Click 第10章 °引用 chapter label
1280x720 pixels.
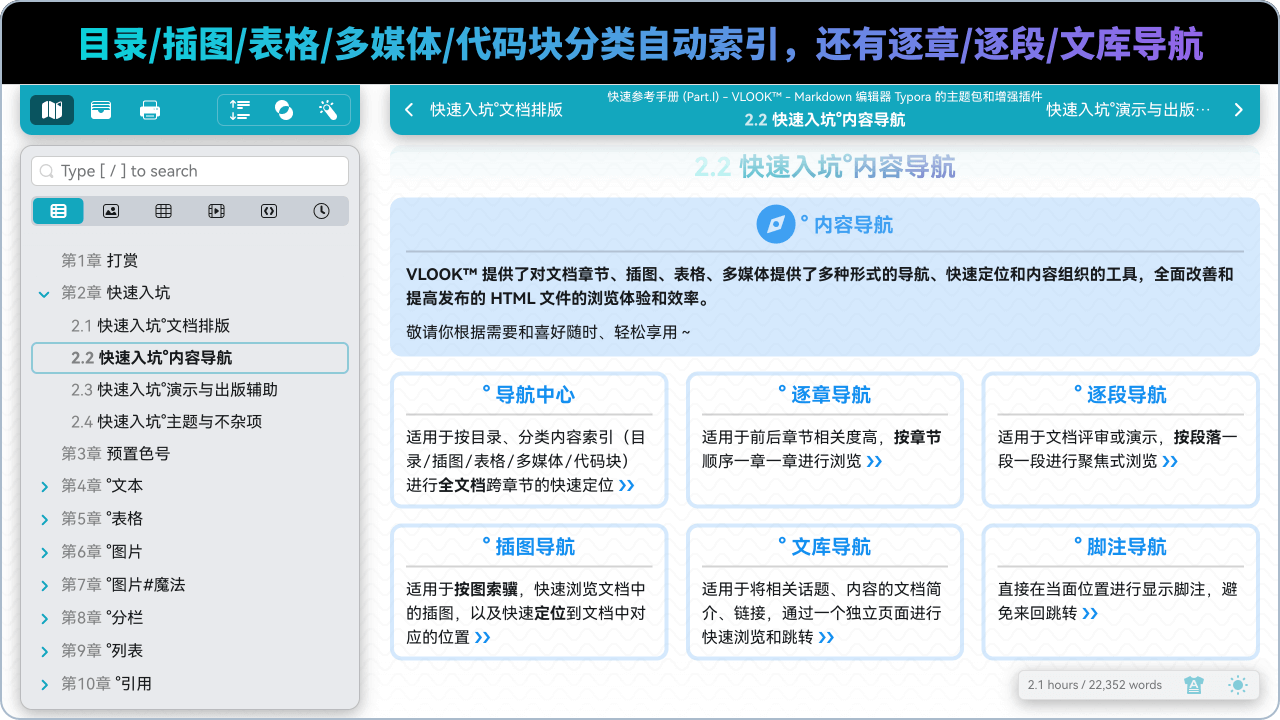pyautogui.click(x=106, y=684)
